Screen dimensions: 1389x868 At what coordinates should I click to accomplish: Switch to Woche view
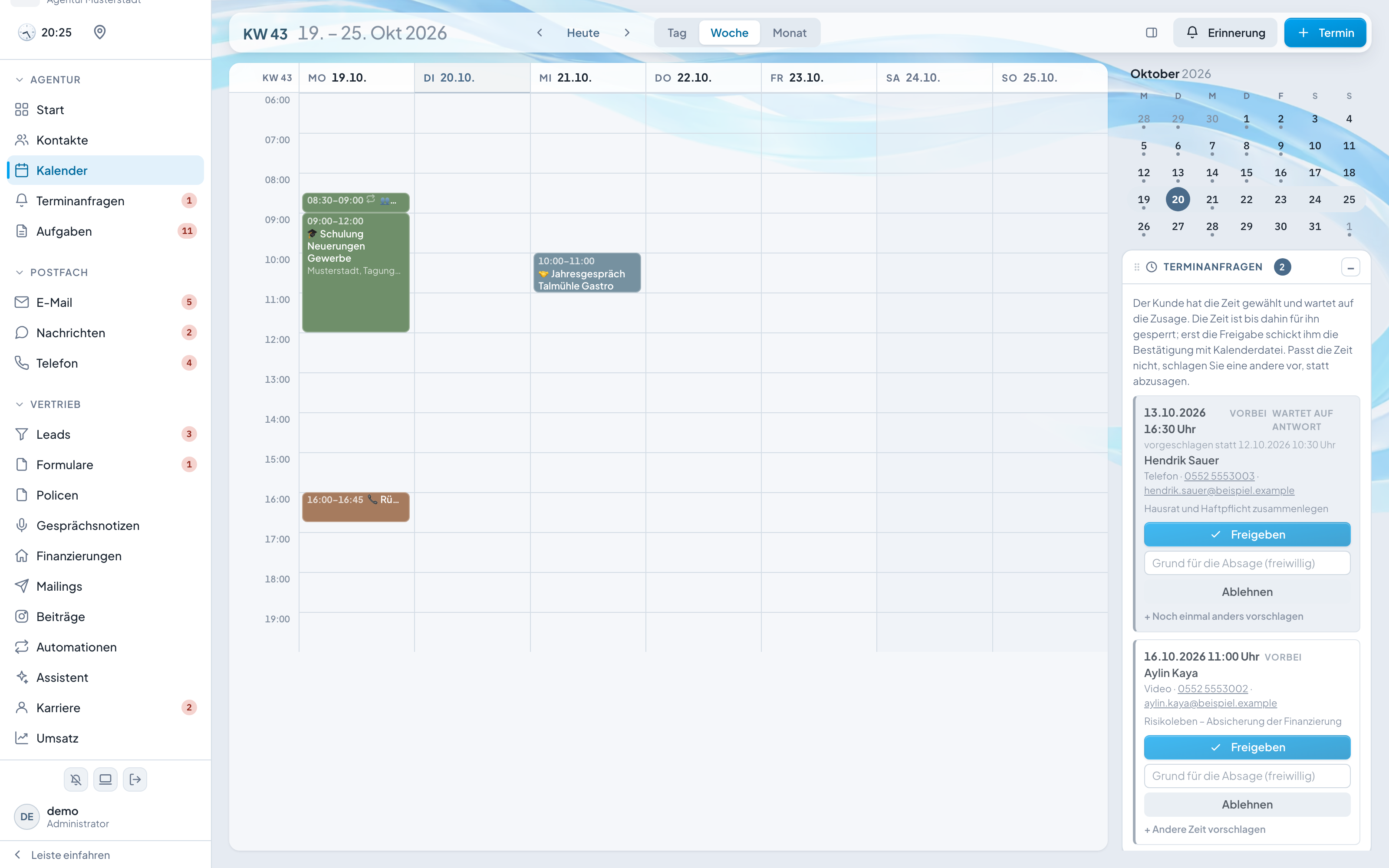729,33
